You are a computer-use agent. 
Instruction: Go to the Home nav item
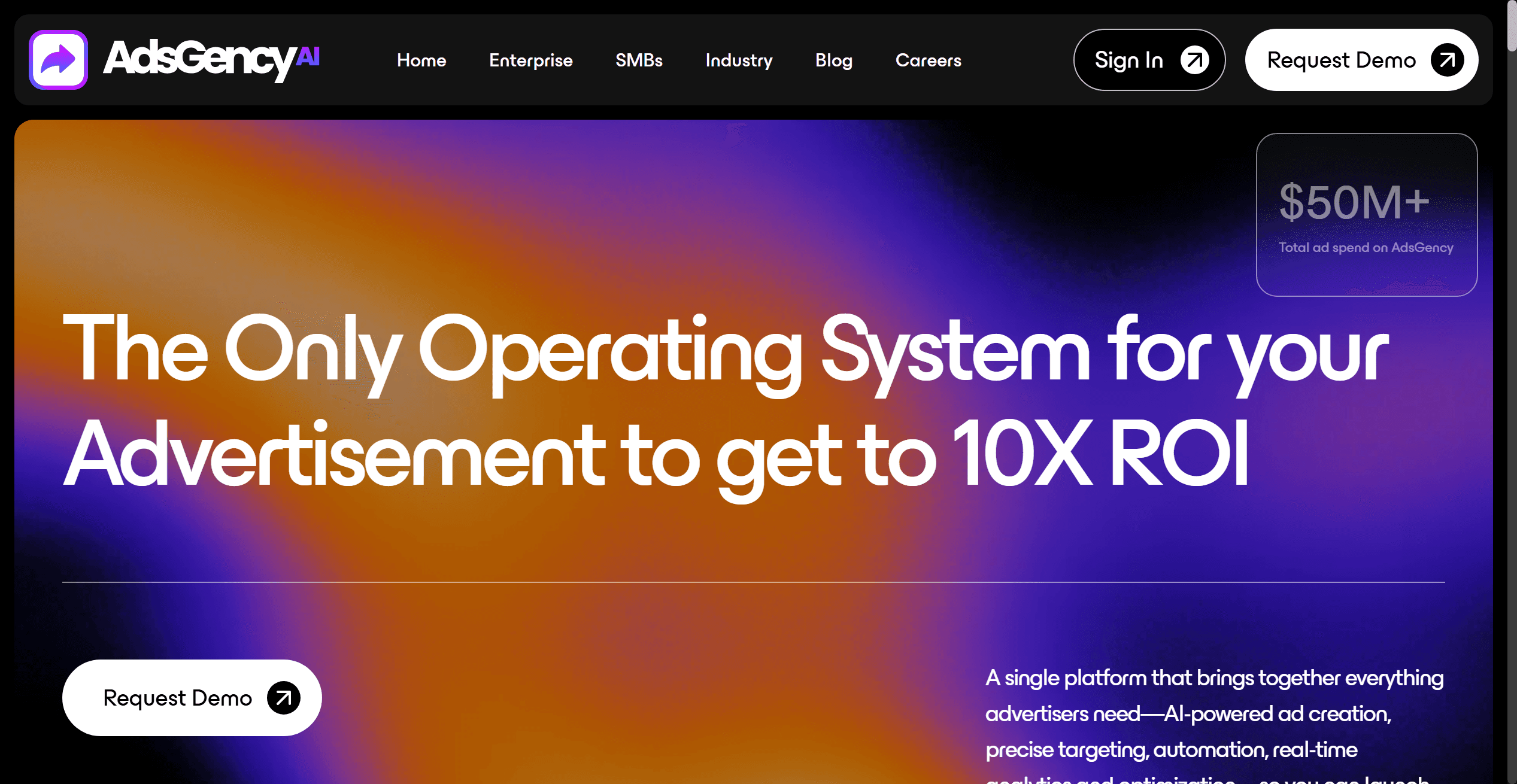point(421,60)
